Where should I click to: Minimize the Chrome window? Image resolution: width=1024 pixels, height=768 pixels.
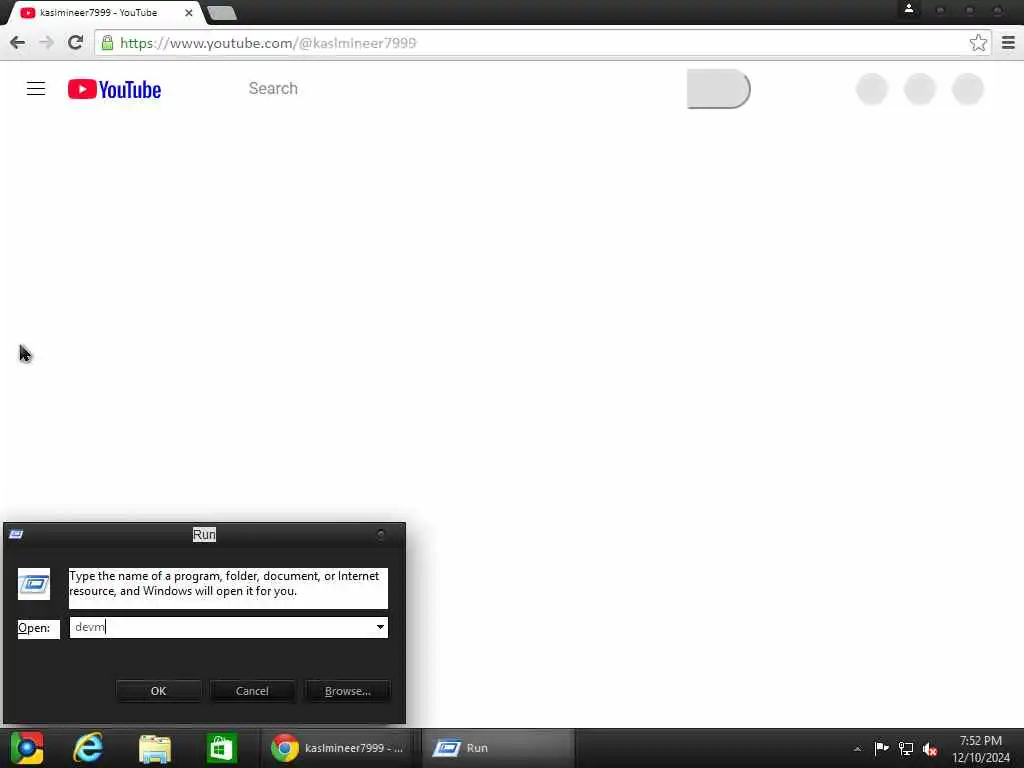pos(940,10)
